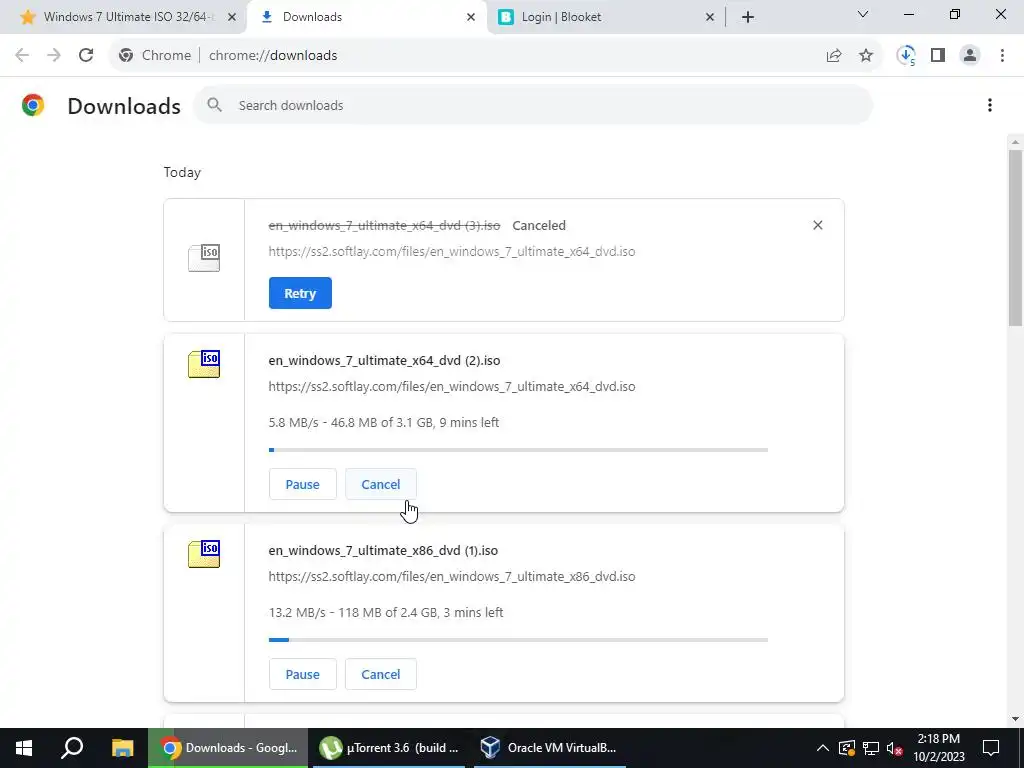Click the file name en_windows_7_ultimate_x64_dvd (2).iso
1024x768 pixels.
point(384,360)
